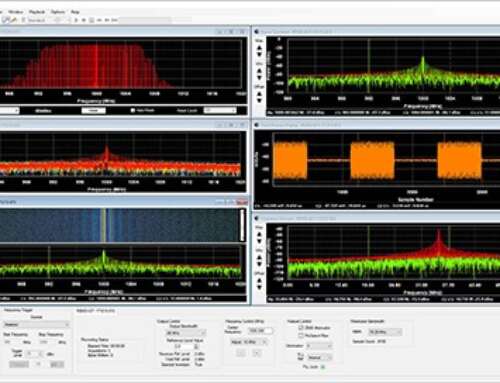
Task: Open the Output Bandwidth dropdown
Action: [x=186, y=333]
